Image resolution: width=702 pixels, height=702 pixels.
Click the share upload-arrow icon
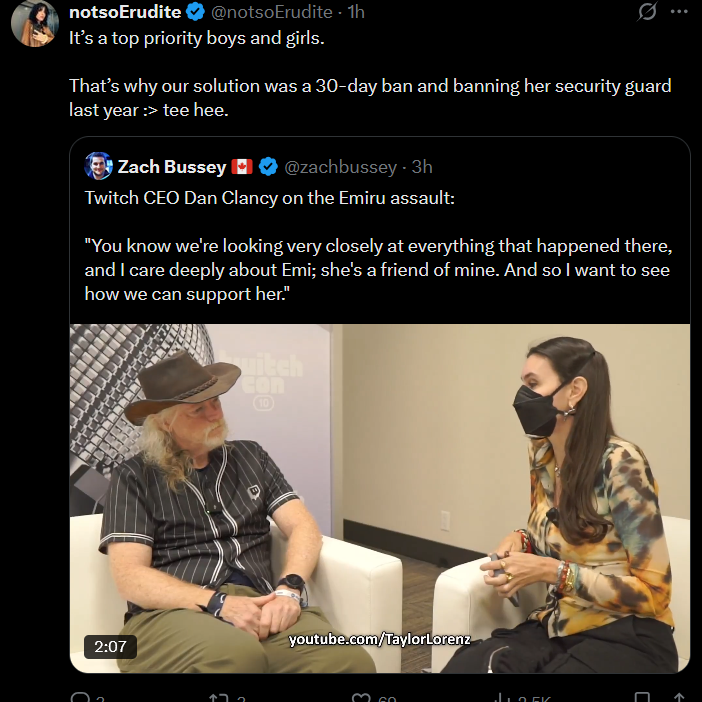pos(678,698)
